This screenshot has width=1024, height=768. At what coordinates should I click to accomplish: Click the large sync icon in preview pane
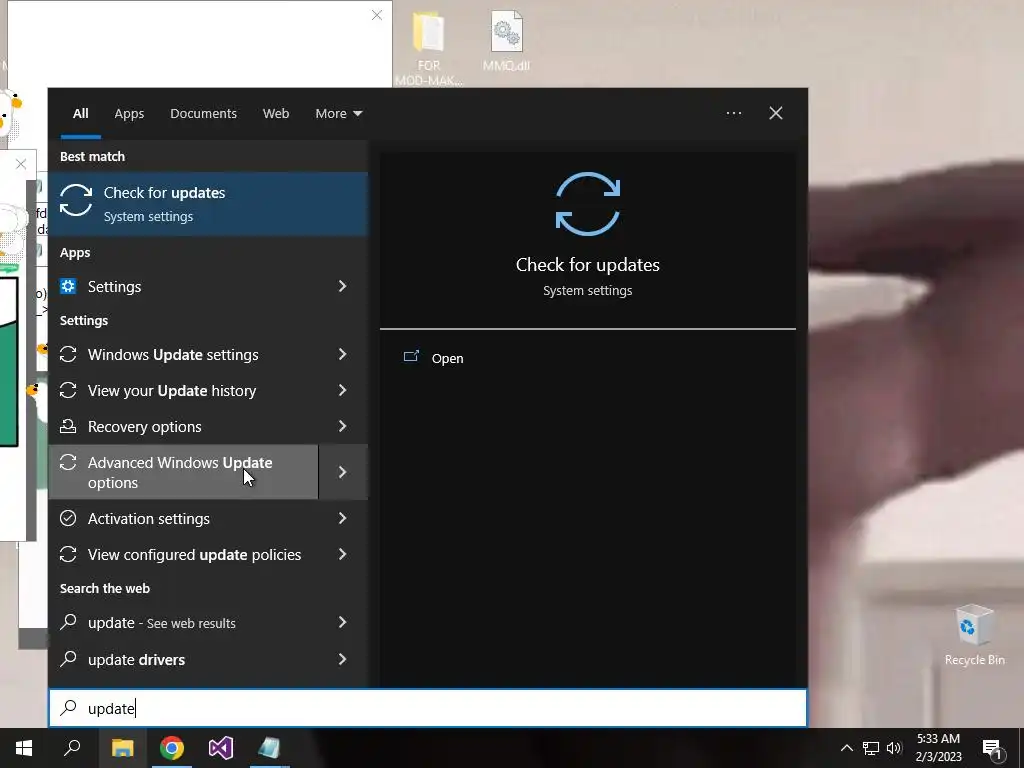click(x=588, y=204)
